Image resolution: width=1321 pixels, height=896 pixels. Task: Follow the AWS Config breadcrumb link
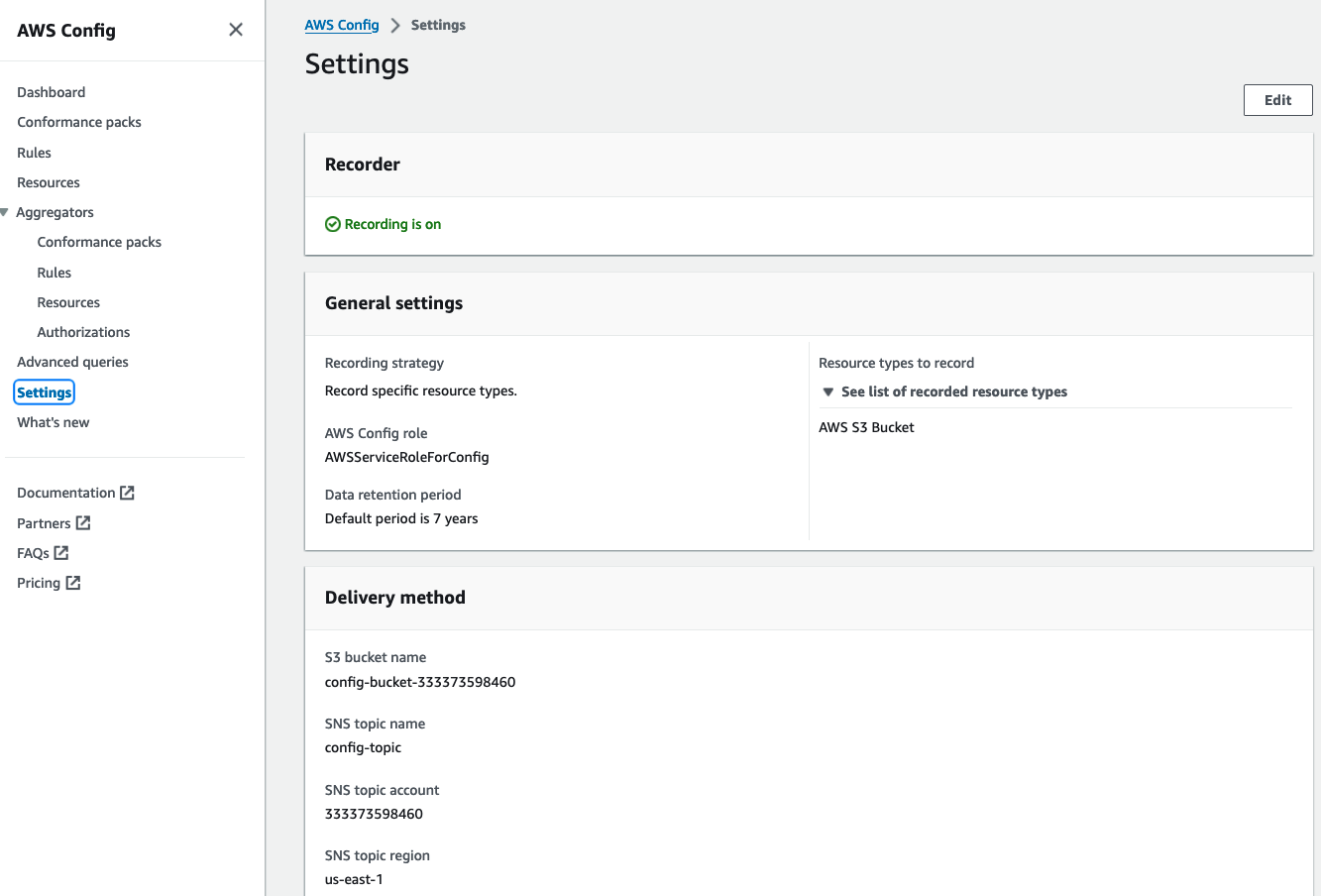pos(342,25)
